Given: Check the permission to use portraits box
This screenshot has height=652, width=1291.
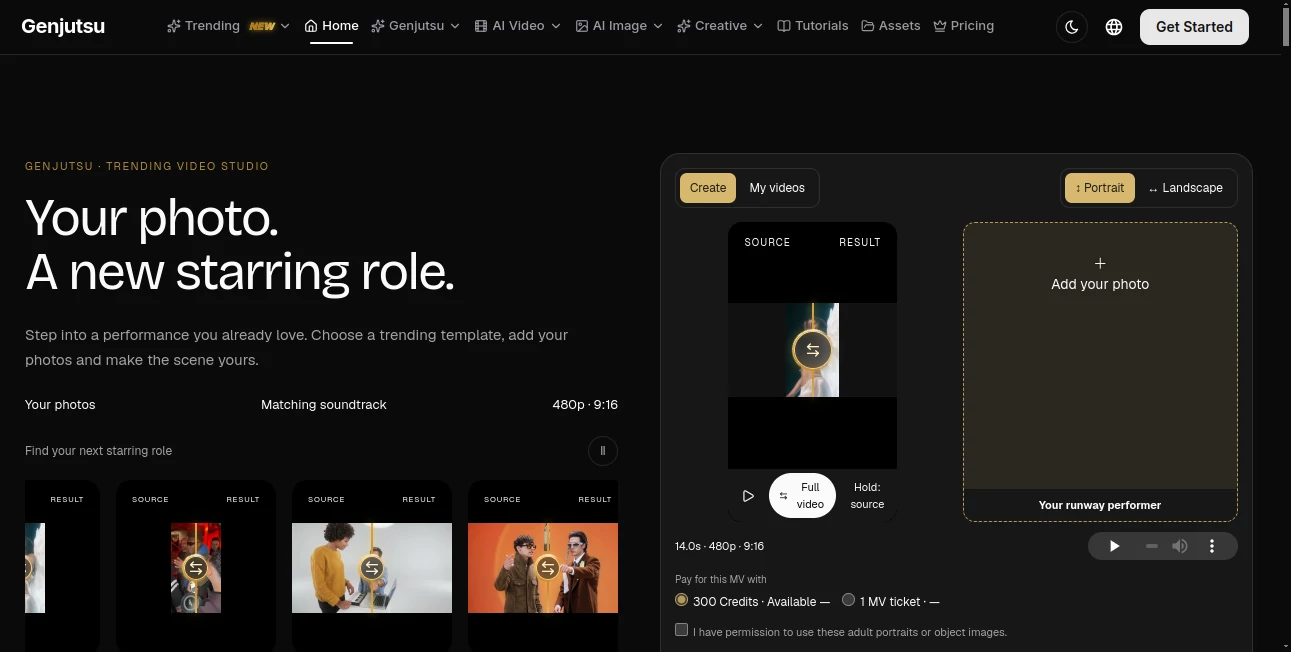Looking at the screenshot, I should click(x=682, y=630).
